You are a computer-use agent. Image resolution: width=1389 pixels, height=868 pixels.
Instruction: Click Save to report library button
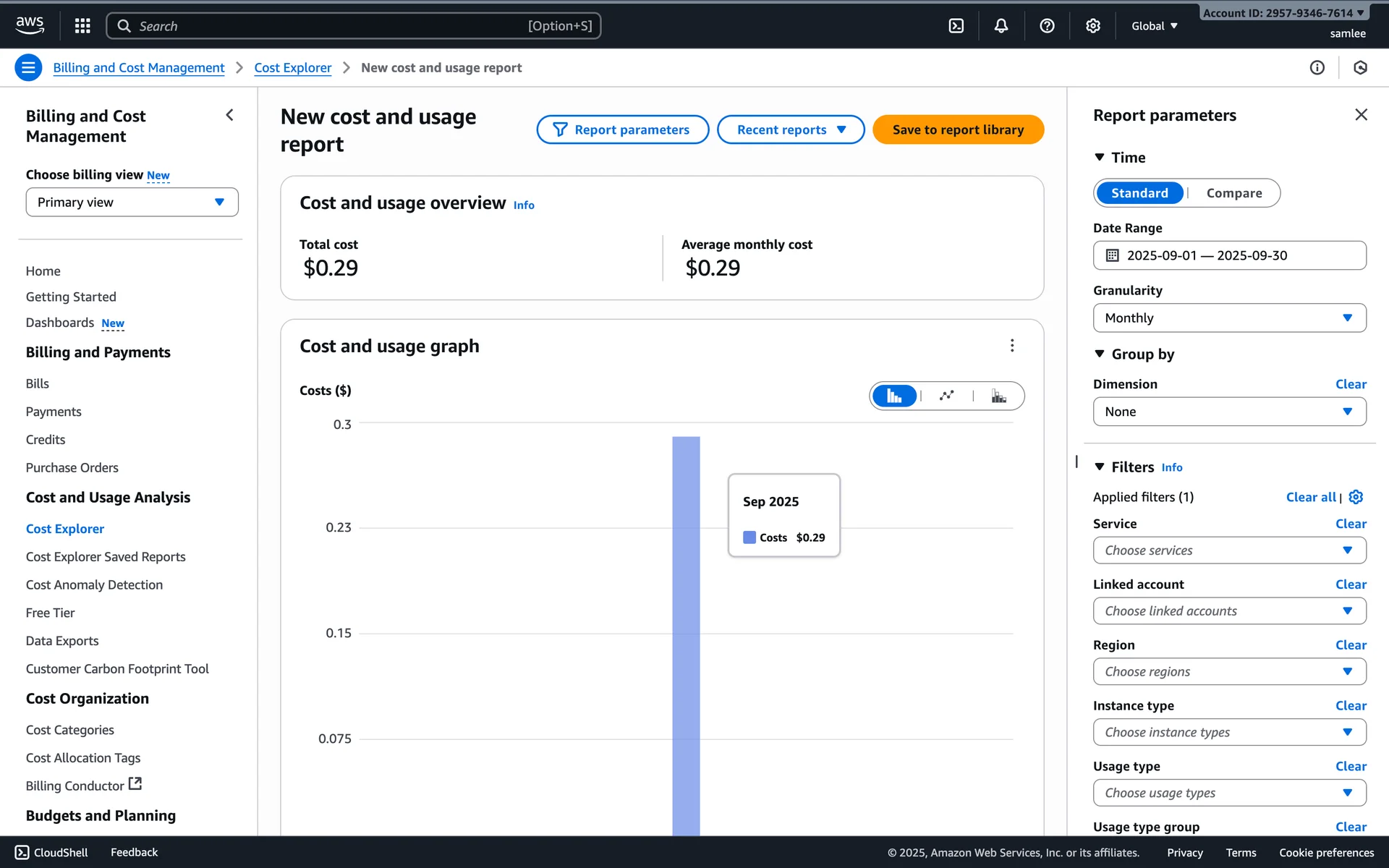point(958,130)
